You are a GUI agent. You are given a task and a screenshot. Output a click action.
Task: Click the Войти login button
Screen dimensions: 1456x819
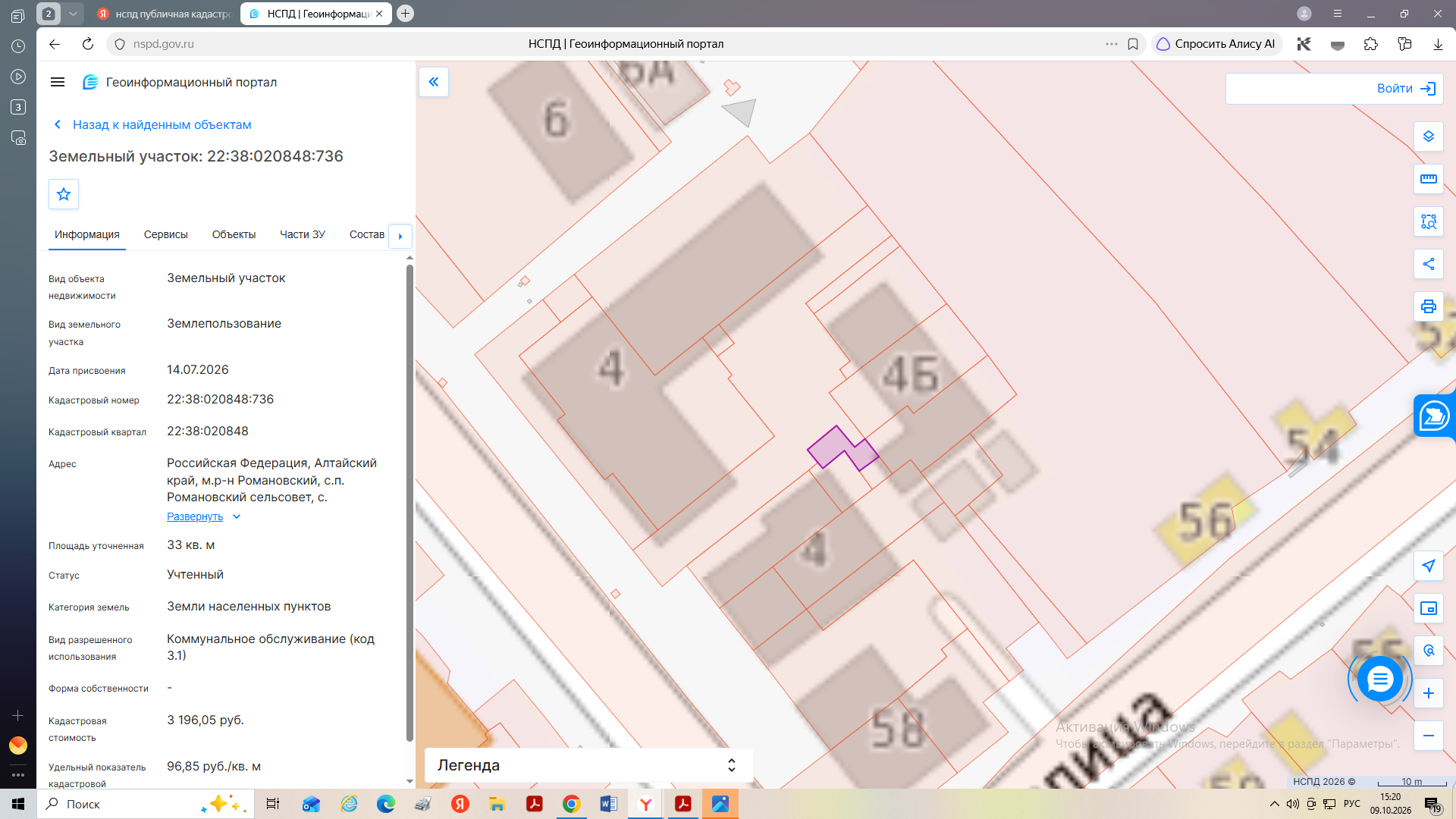pyautogui.click(x=1406, y=89)
